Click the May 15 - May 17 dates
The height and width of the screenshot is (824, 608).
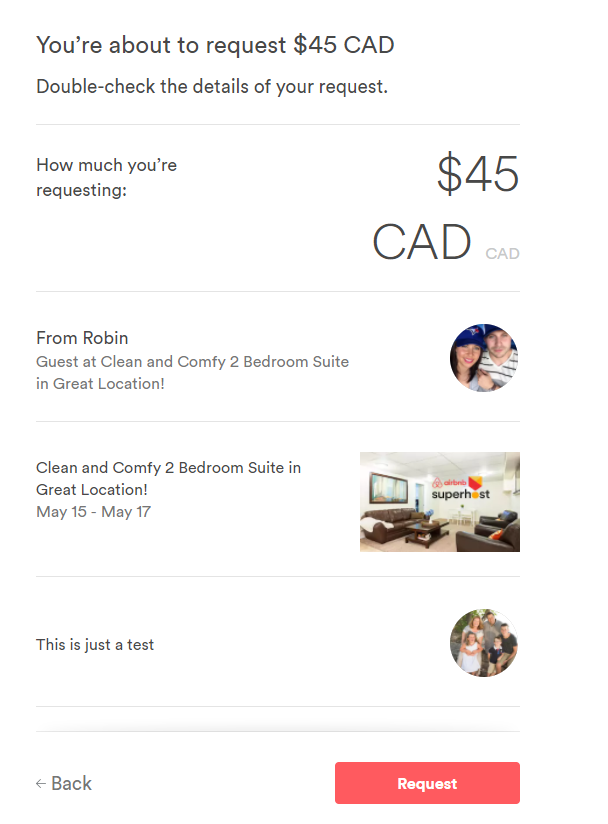pos(93,512)
